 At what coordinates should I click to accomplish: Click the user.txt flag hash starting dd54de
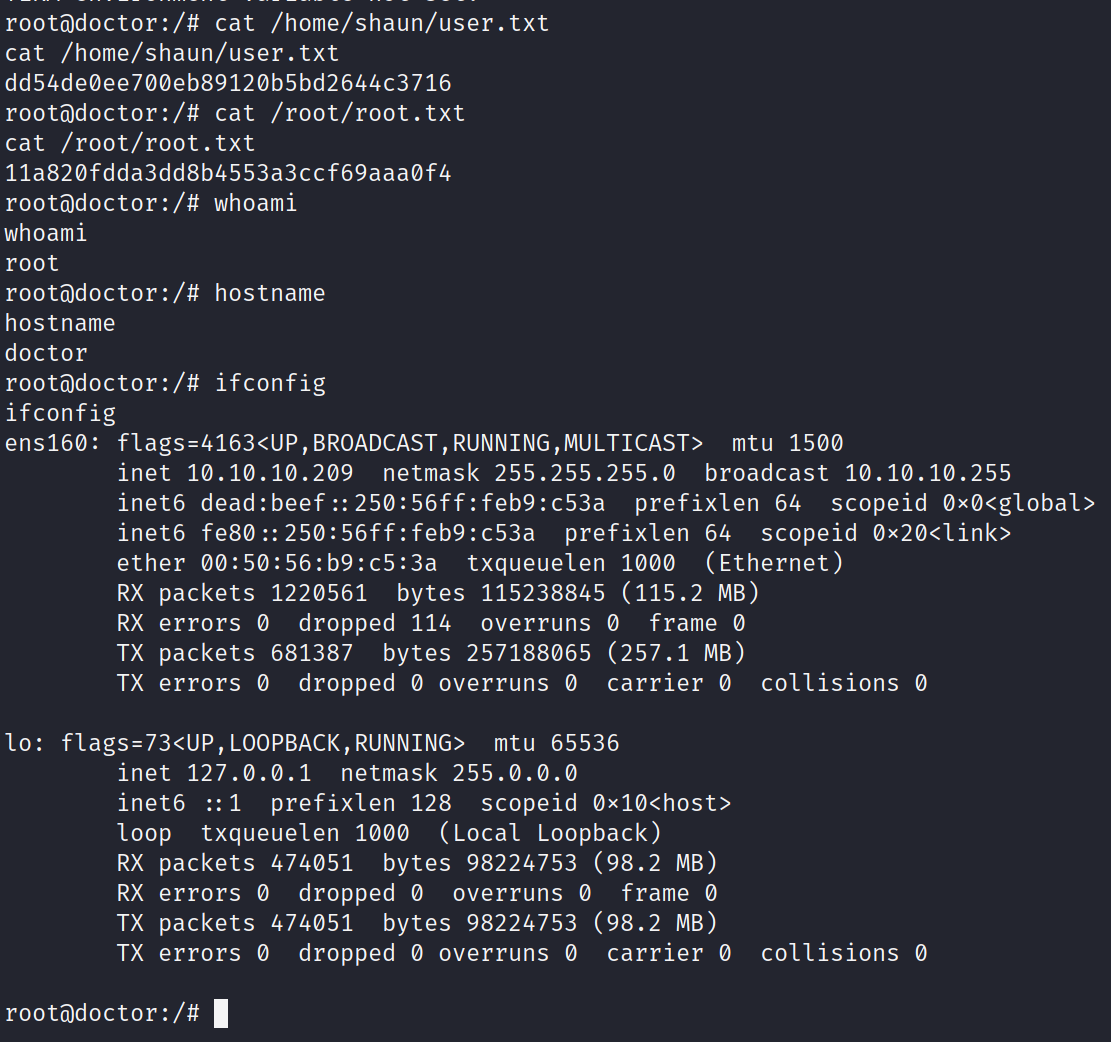(x=228, y=83)
